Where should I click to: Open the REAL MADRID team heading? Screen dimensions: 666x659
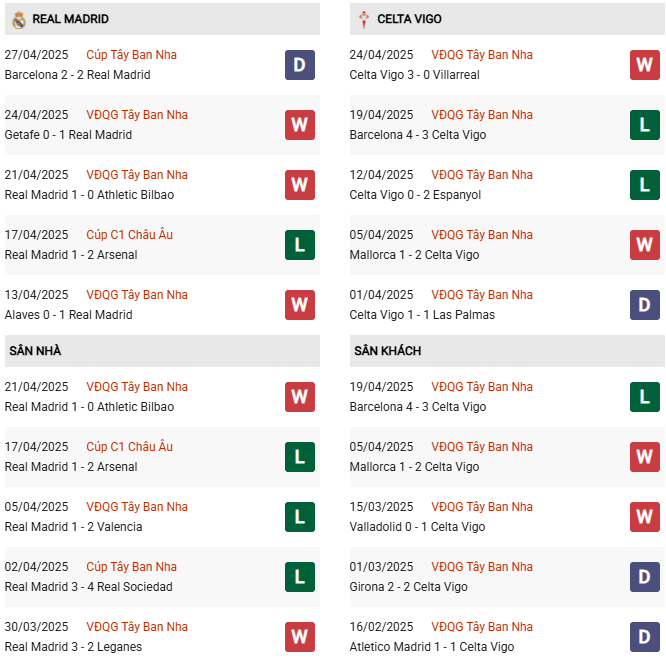(x=70, y=19)
